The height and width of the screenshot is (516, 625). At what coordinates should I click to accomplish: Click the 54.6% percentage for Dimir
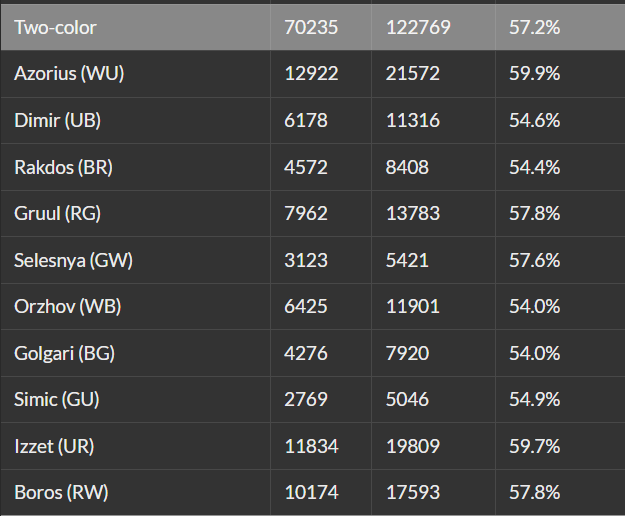534,120
